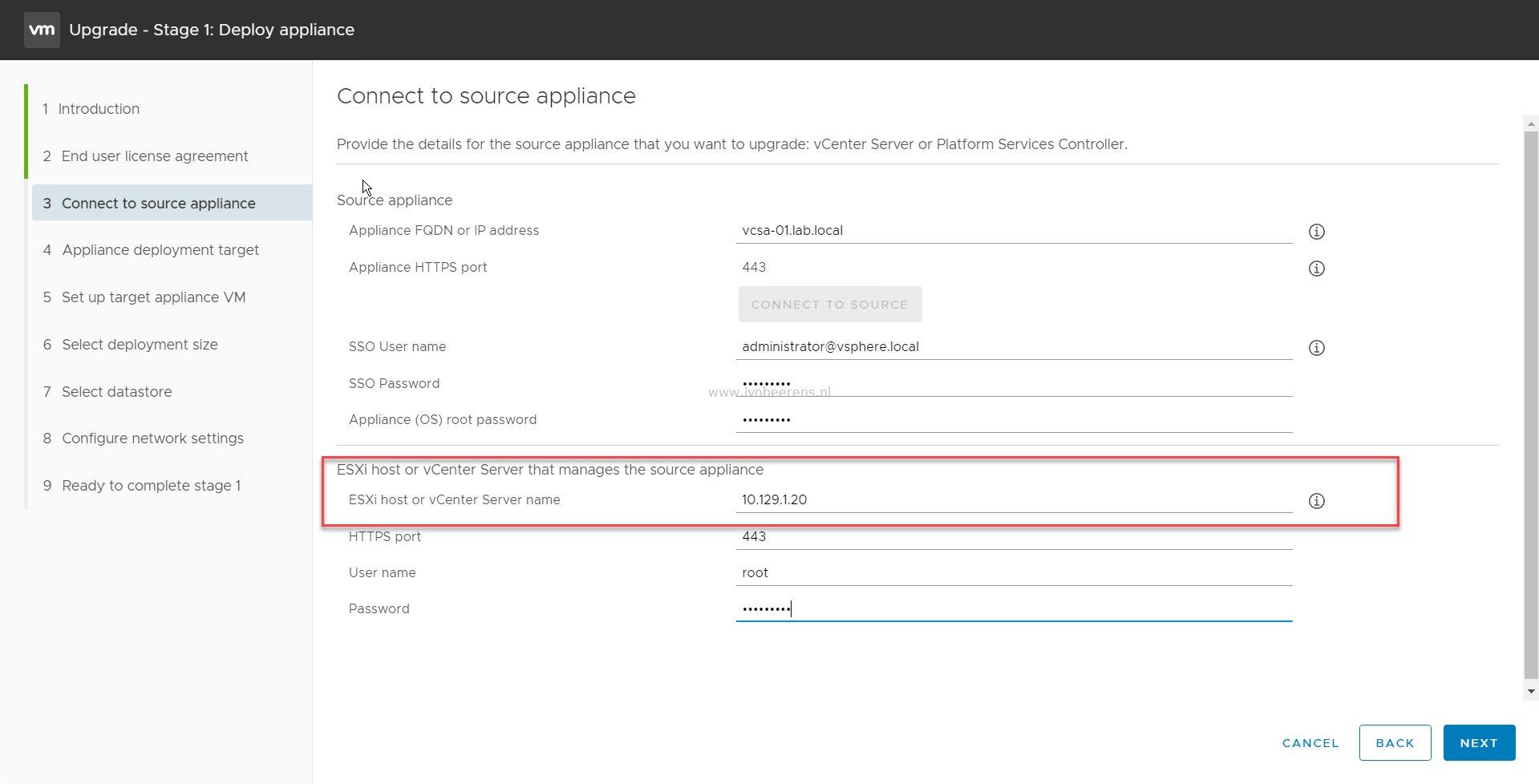Open info icon for SSO User name
This screenshot has width=1539, height=784.
1316,348
